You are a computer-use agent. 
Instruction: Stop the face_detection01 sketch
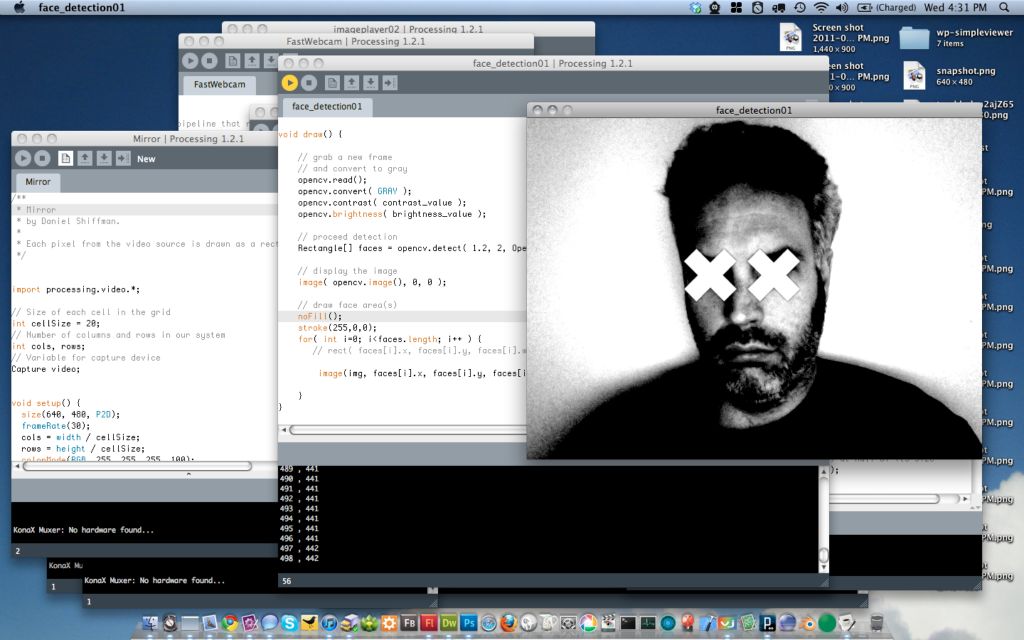pos(309,82)
